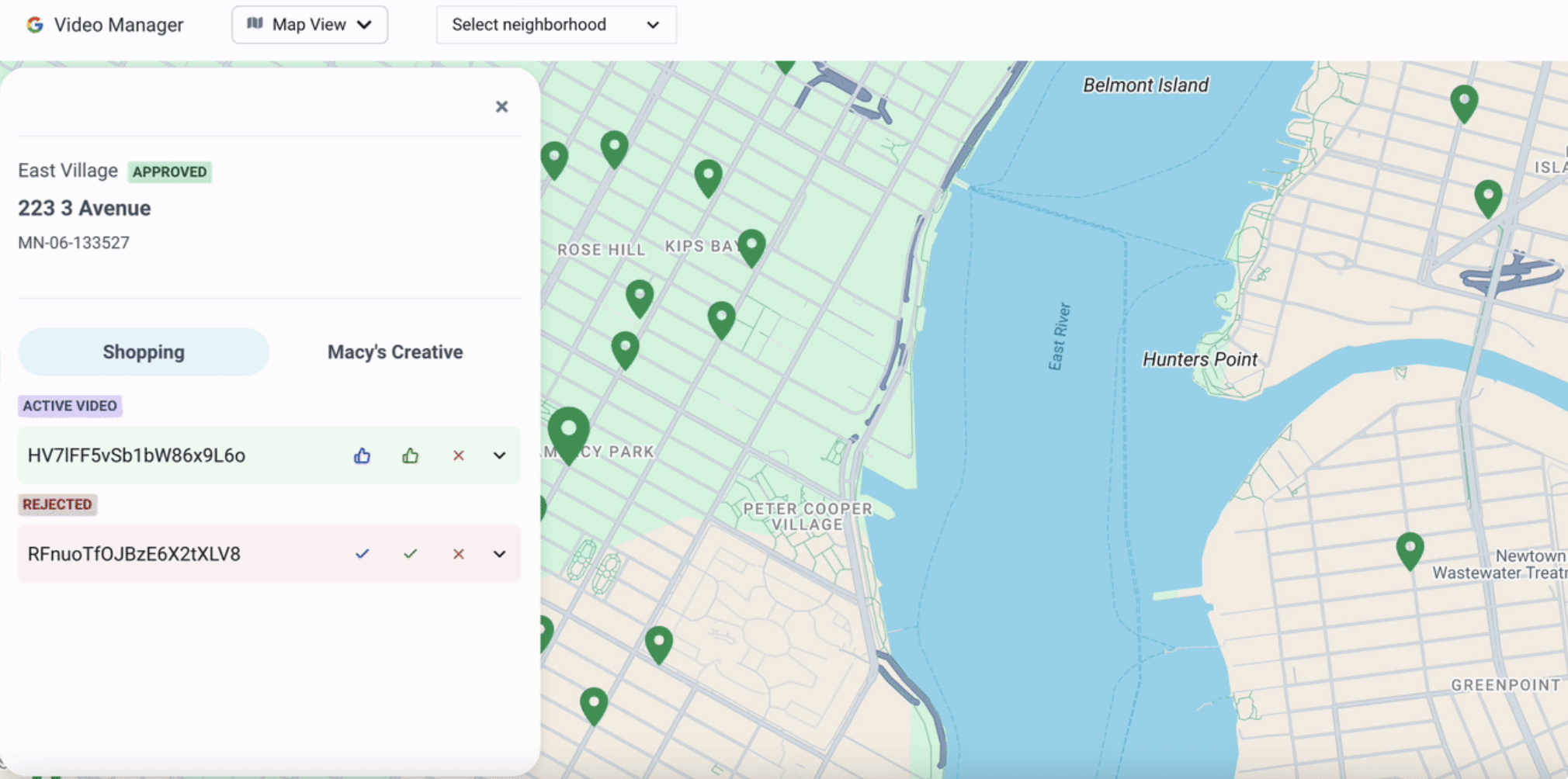
Task: Click the Greenpoint map label
Action: [1506, 685]
